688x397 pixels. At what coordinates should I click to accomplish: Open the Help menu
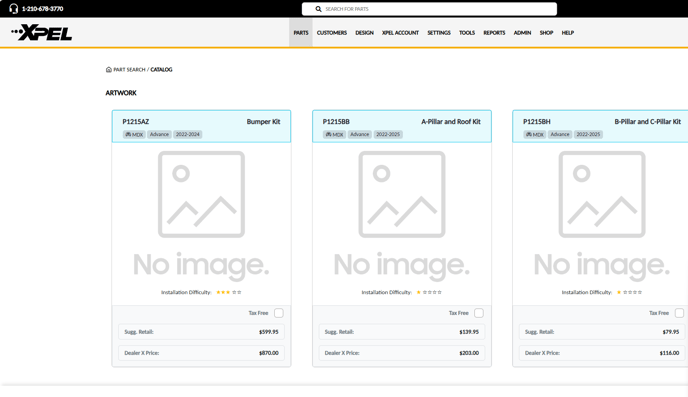(568, 32)
